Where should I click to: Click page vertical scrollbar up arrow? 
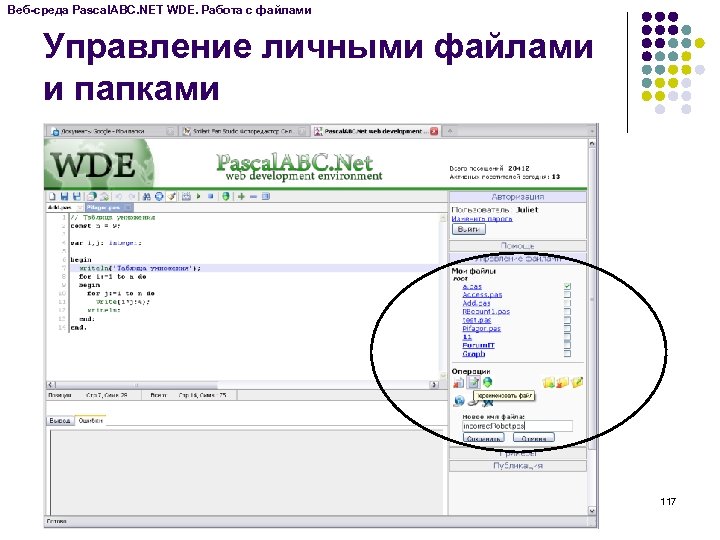click(592, 144)
